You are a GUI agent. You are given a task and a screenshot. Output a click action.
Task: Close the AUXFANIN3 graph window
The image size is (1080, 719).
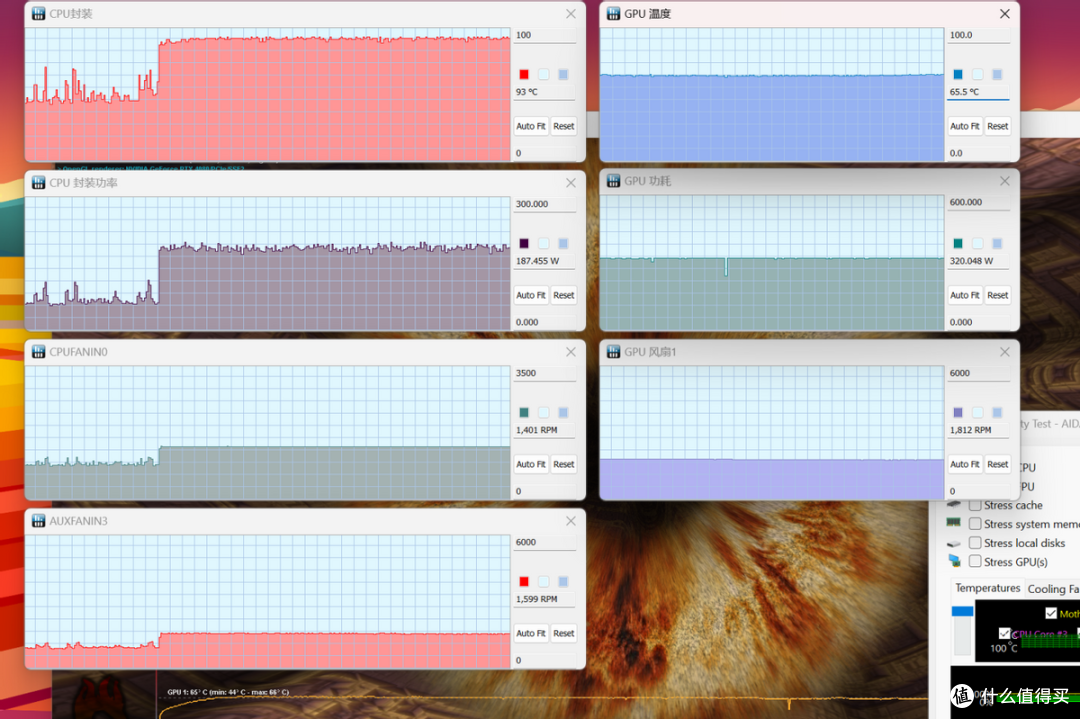point(571,521)
